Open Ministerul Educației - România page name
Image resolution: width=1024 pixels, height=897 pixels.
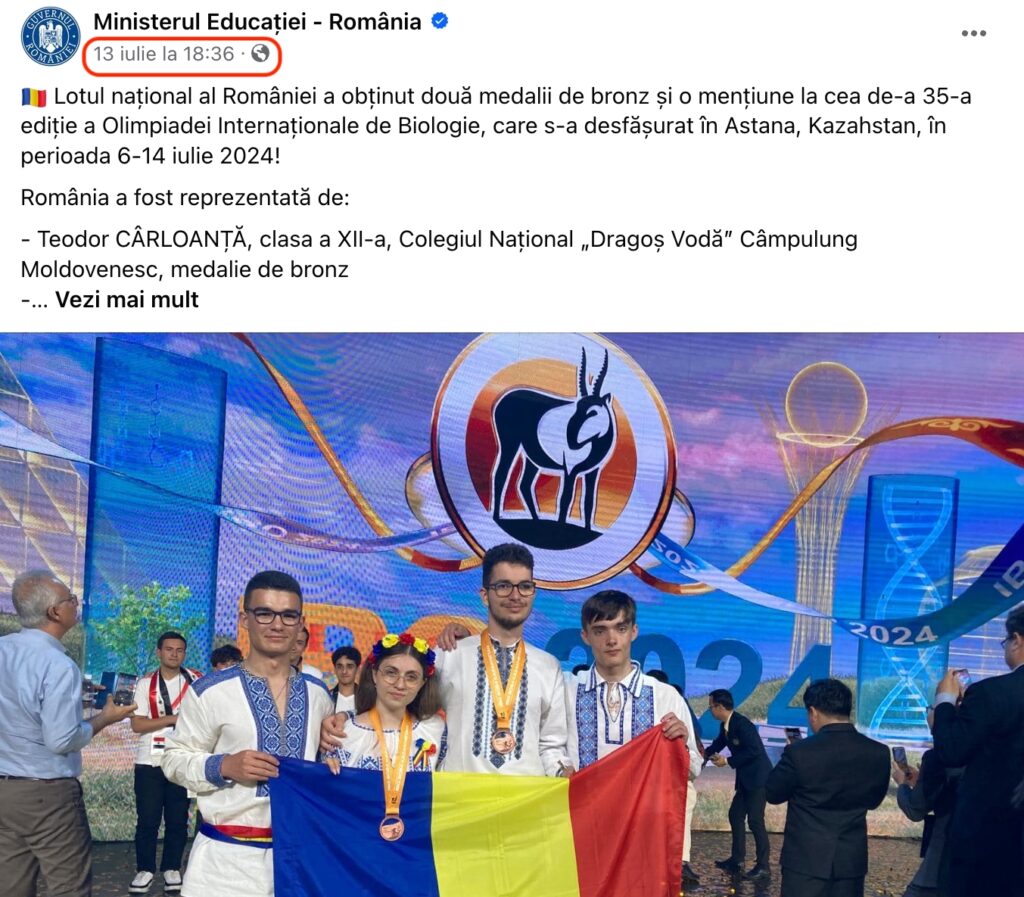coord(257,22)
